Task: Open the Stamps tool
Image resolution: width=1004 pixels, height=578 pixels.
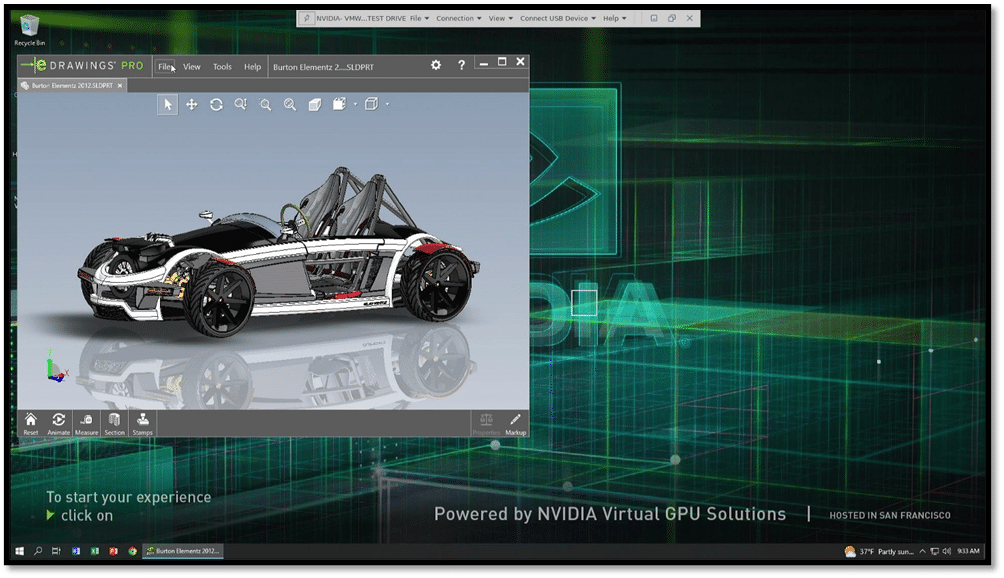Action: (x=143, y=424)
